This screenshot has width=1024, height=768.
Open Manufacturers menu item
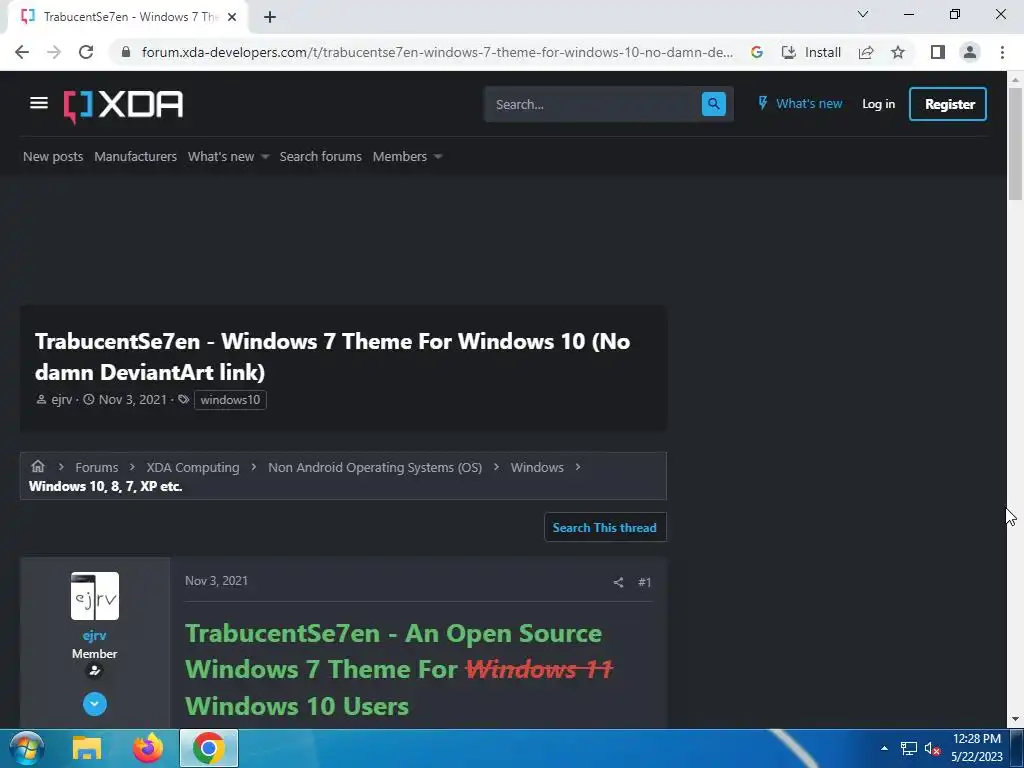[x=135, y=156]
